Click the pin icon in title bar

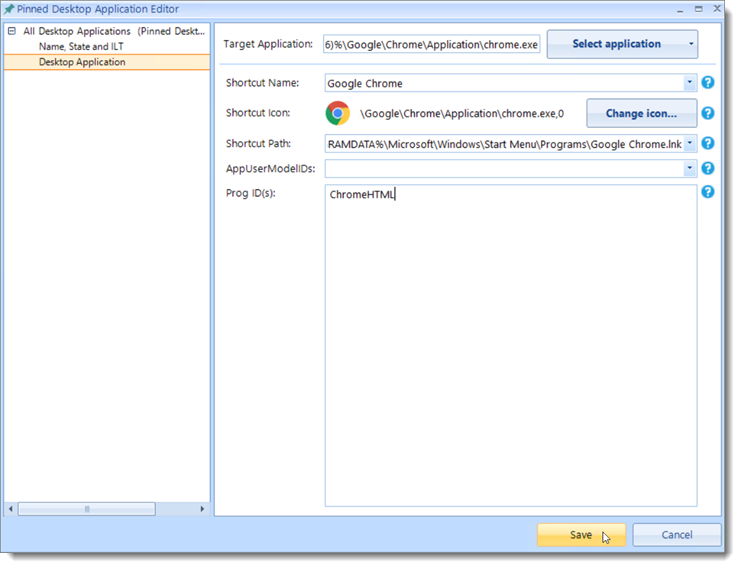coord(9,9)
